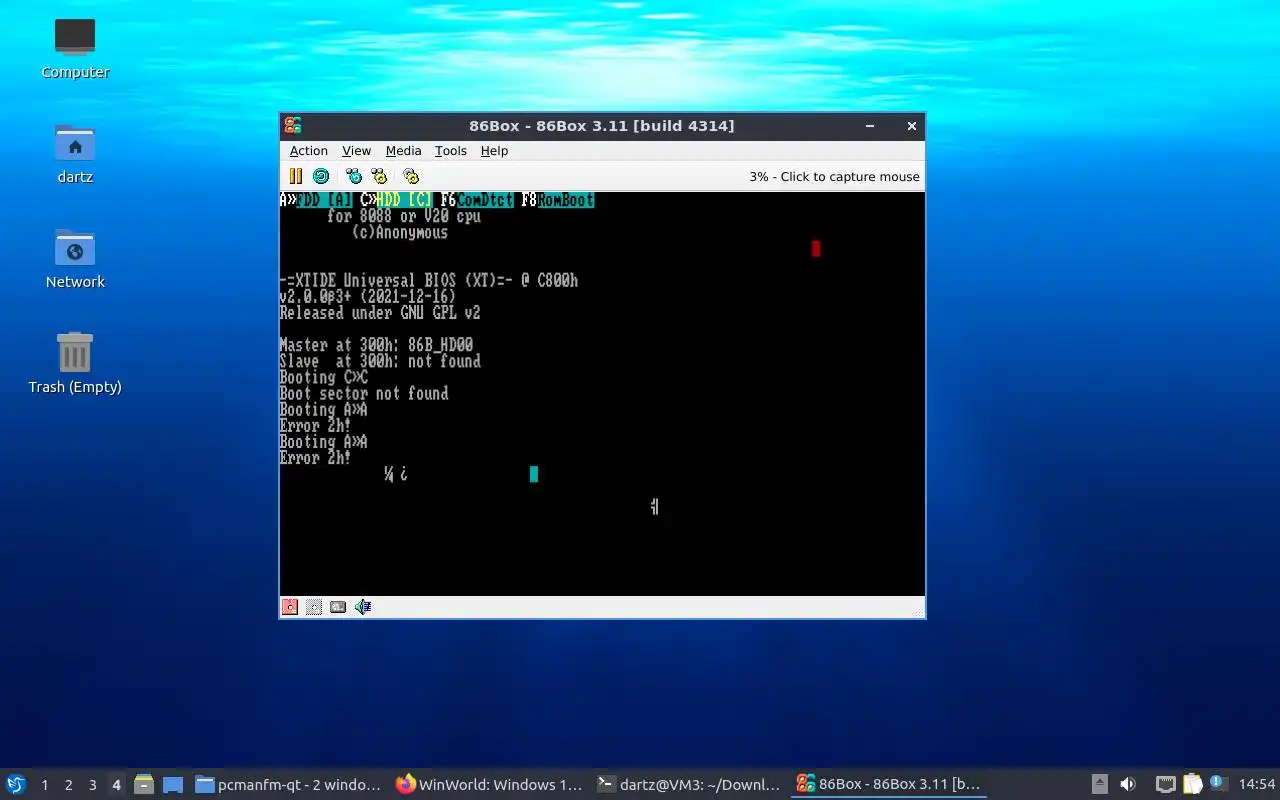Image resolution: width=1280 pixels, height=800 pixels.
Task: Open the Action menu
Action: click(309, 151)
